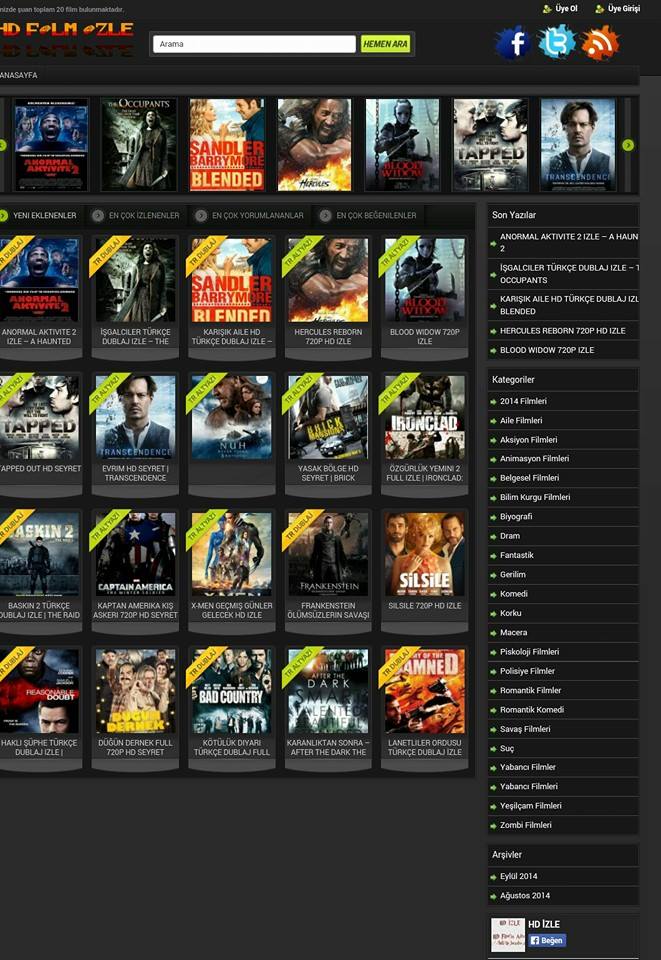Open the ANASAYFA menu item

19,75
